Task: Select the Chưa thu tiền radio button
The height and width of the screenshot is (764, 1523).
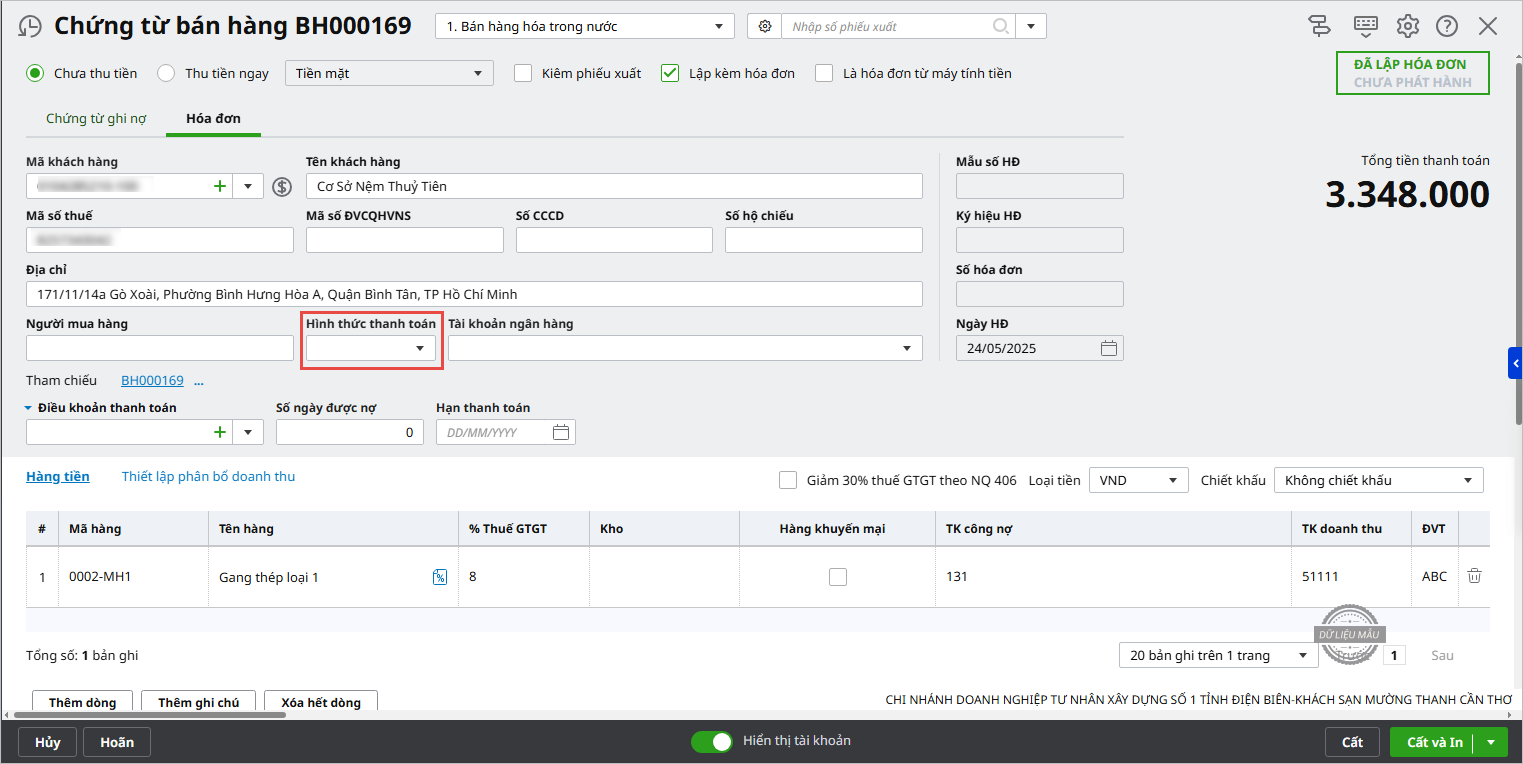Action: (35, 73)
